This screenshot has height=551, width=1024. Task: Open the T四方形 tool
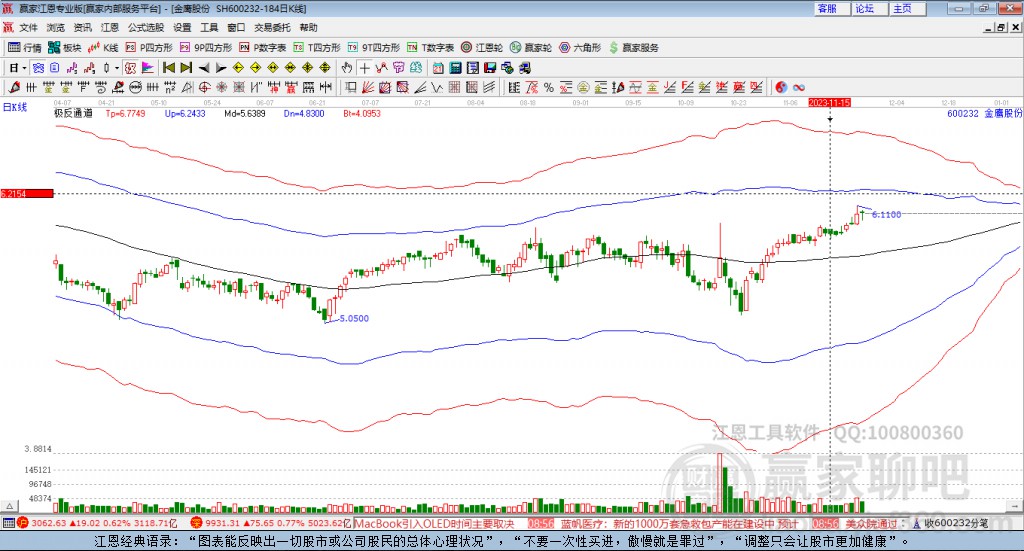pos(317,48)
